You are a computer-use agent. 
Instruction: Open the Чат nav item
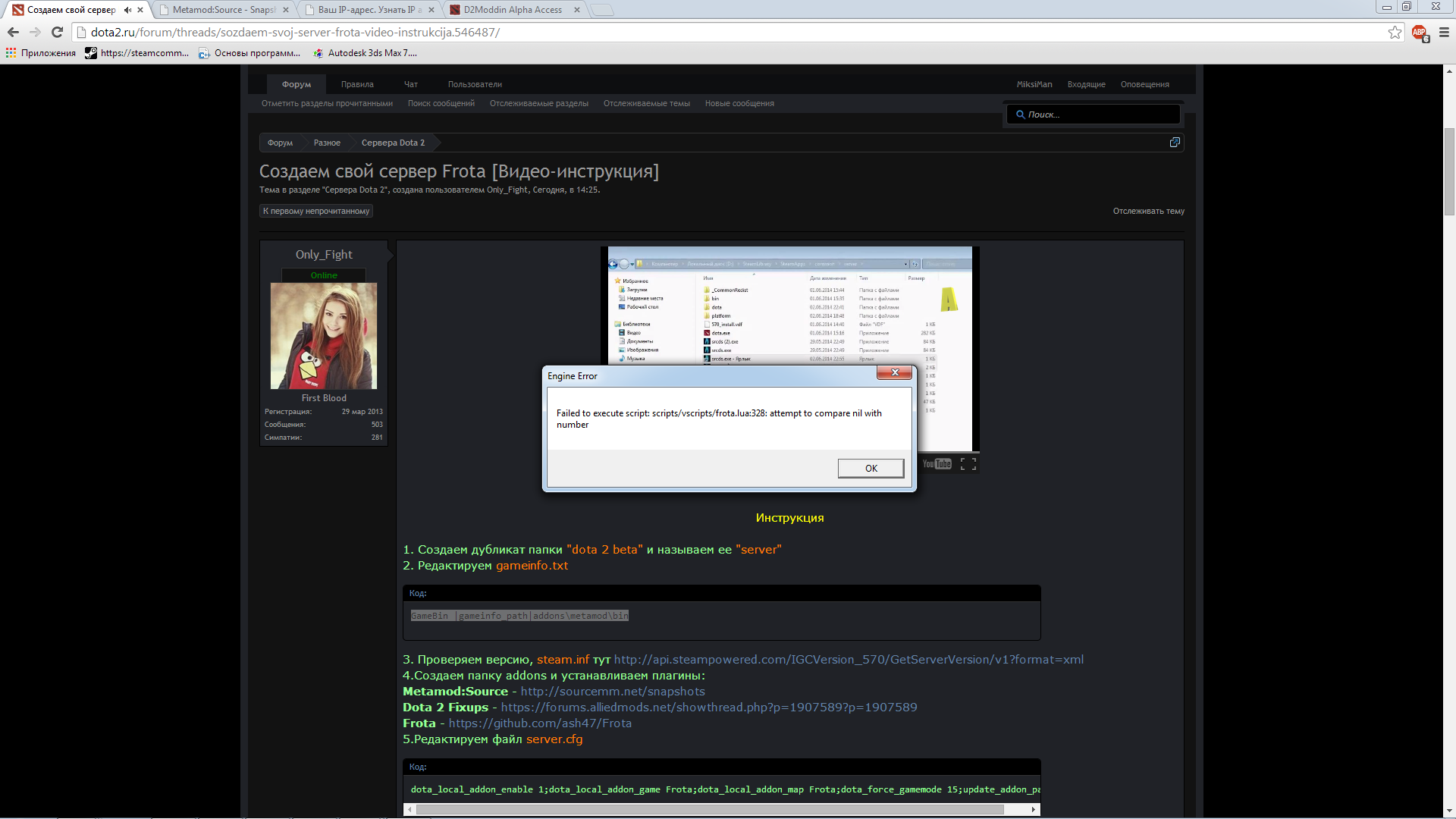411,84
